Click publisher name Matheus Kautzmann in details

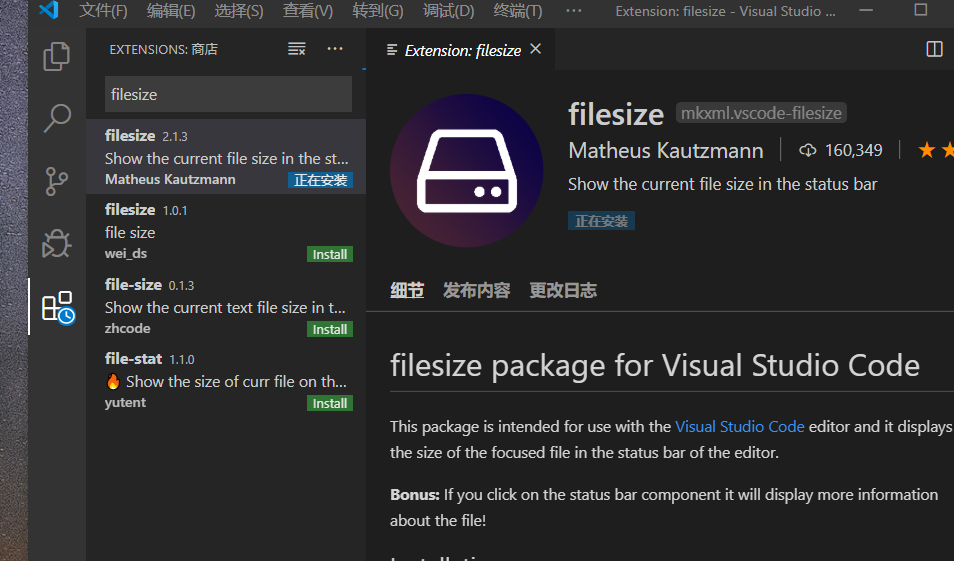[x=666, y=150]
